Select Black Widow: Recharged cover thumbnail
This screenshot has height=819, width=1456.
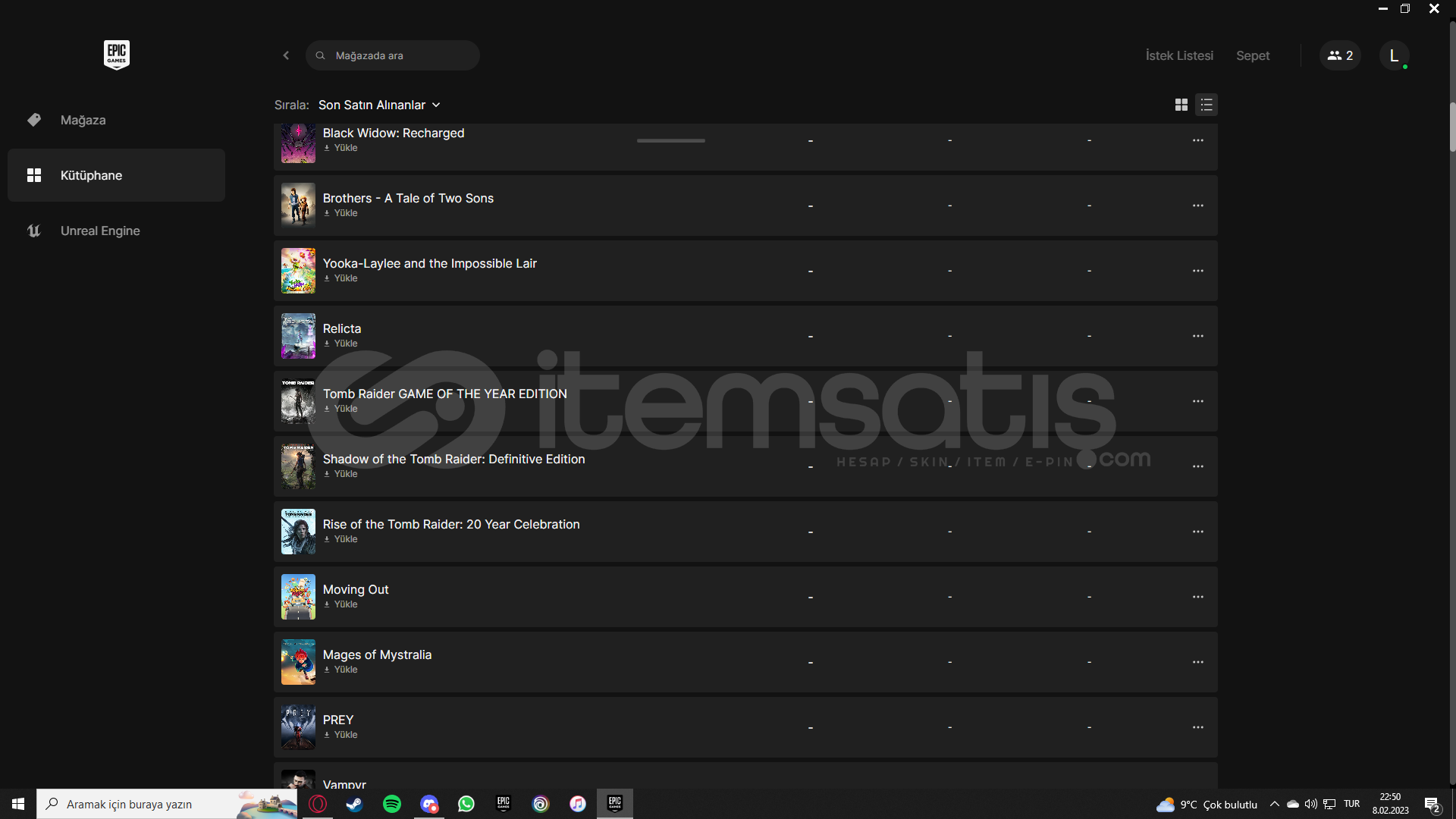pos(298,143)
